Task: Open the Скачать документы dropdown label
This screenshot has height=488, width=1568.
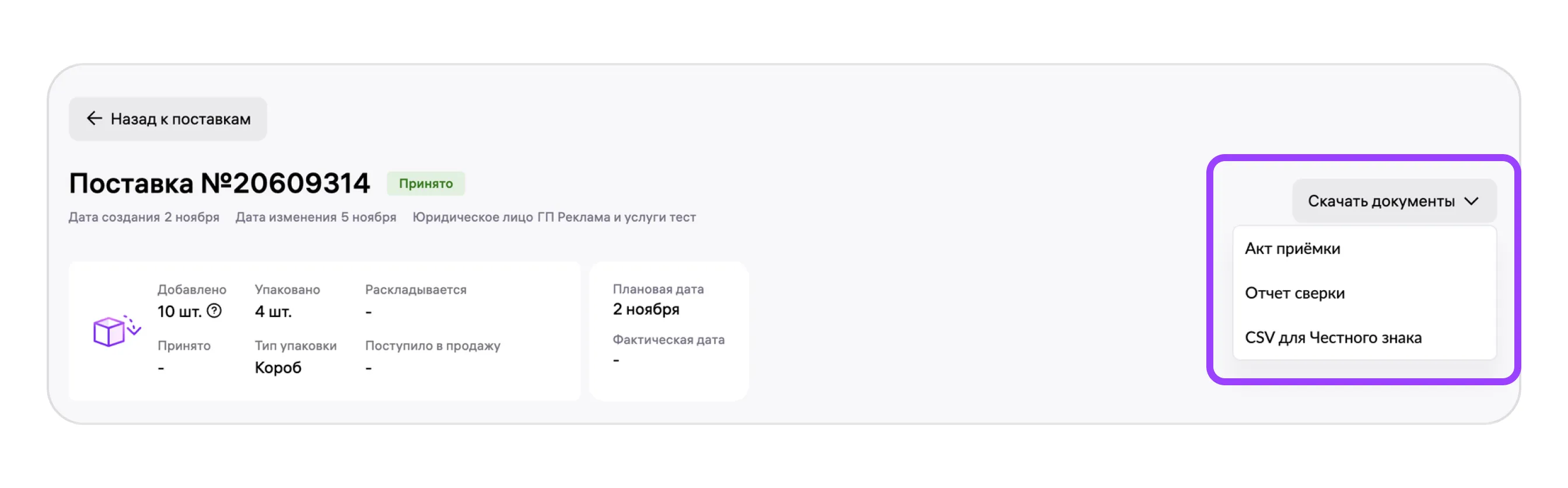Action: 1381,201
